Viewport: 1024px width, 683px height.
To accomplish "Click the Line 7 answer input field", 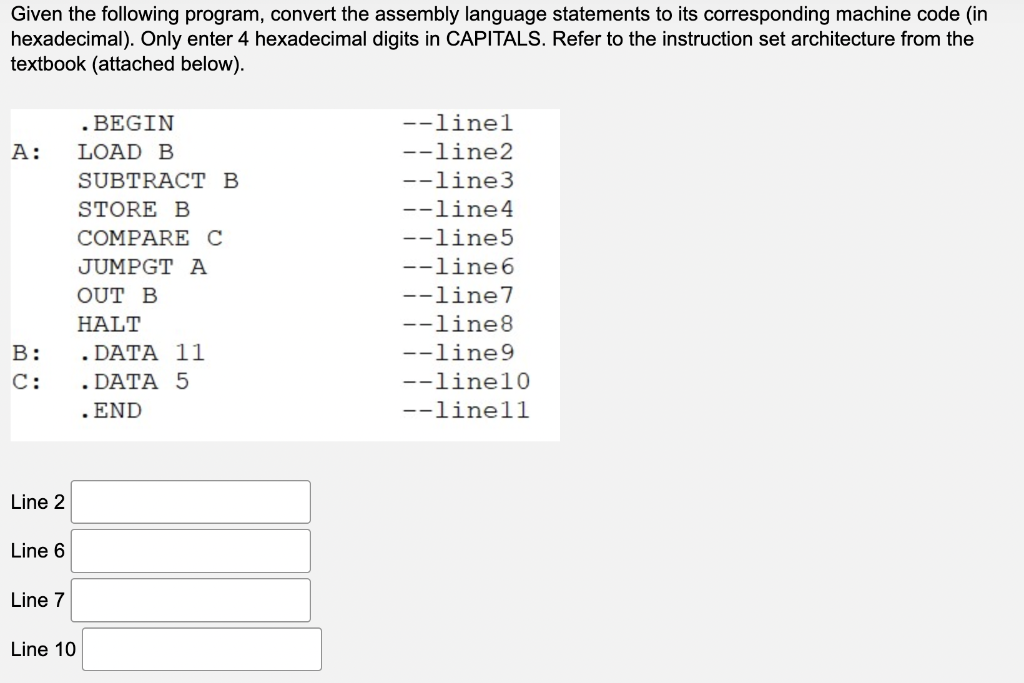I will (190, 599).
